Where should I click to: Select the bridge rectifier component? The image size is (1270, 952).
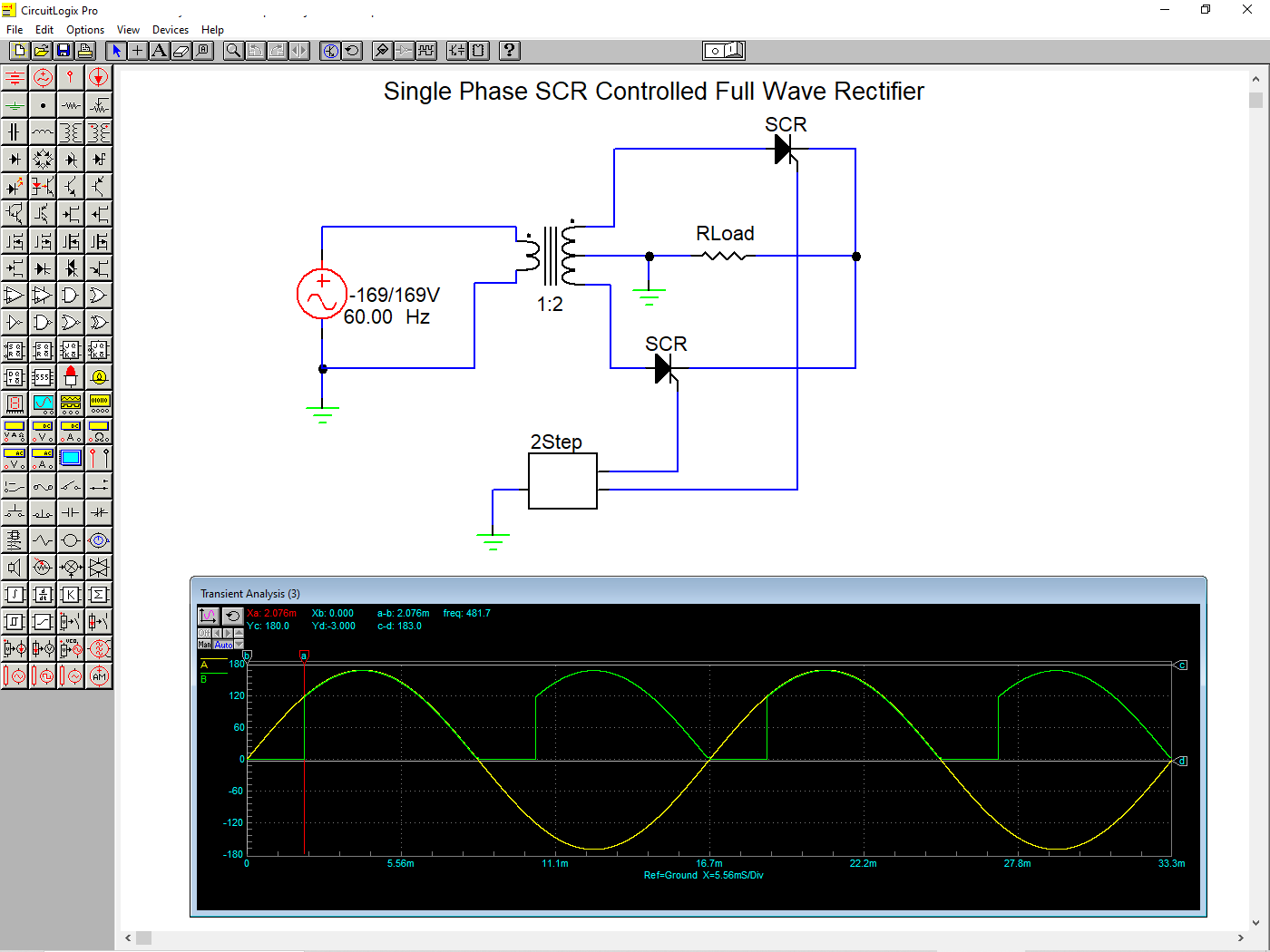click(x=43, y=160)
